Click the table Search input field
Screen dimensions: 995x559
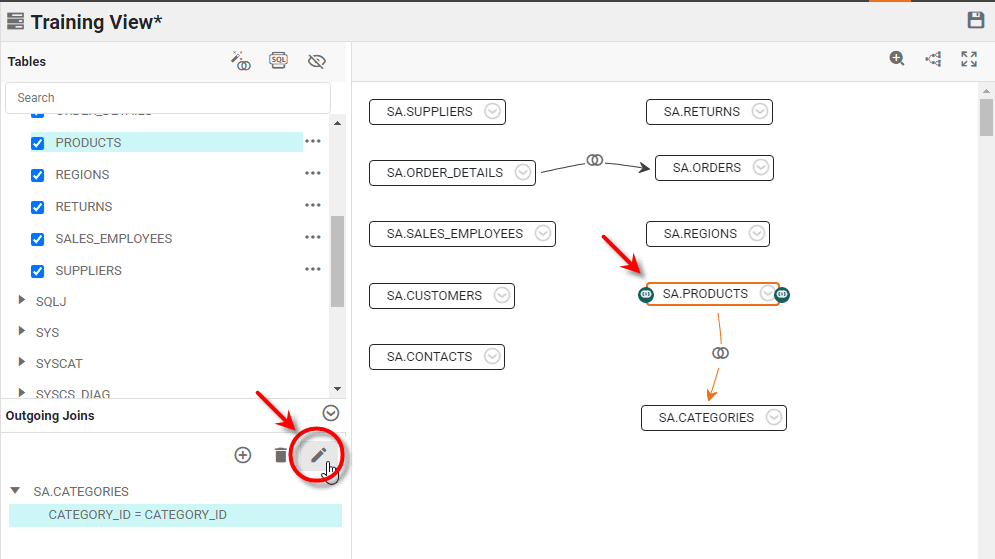[168, 98]
